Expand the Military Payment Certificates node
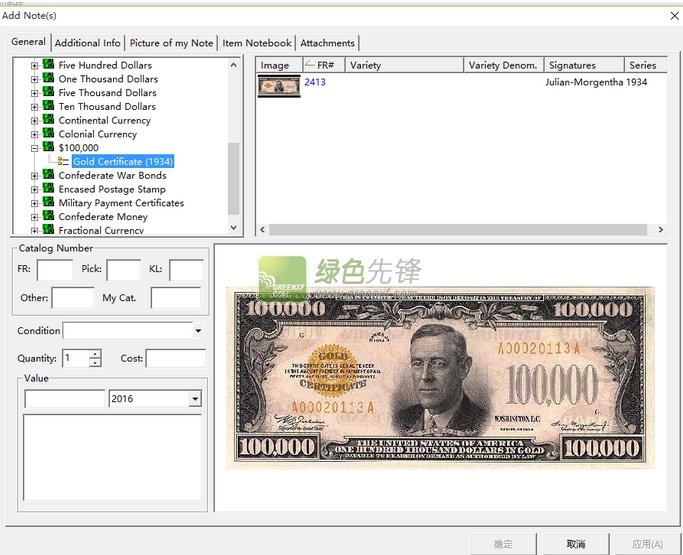The height and width of the screenshot is (555, 683). click(x=34, y=203)
